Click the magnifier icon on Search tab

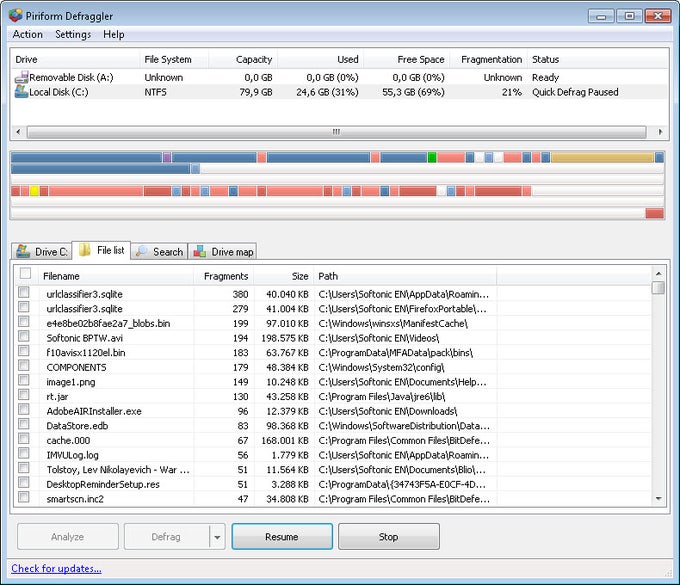141,251
